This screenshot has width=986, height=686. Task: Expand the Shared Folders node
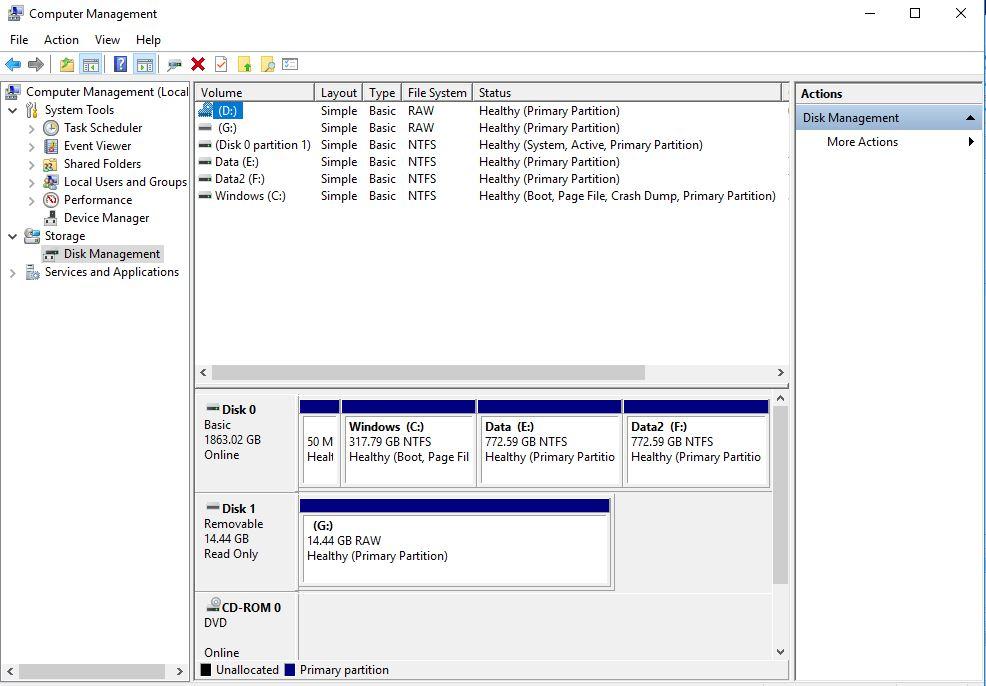pyautogui.click(x=31, y=165)
